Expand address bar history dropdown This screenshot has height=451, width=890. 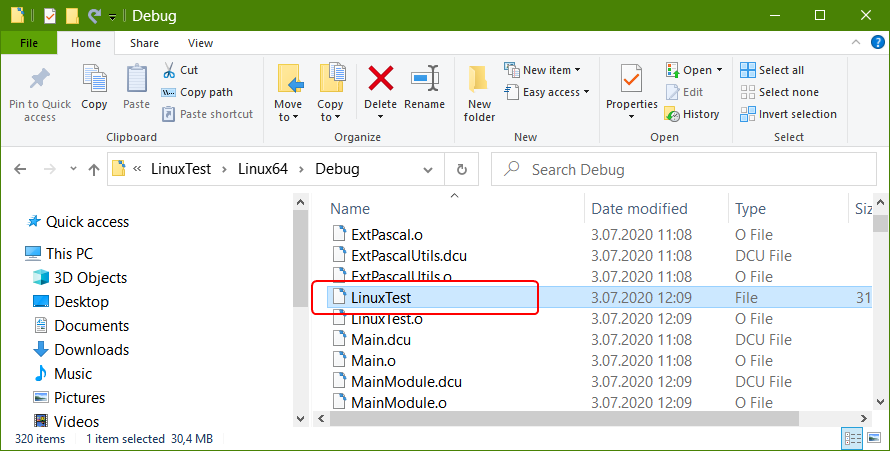click(428, 170)
